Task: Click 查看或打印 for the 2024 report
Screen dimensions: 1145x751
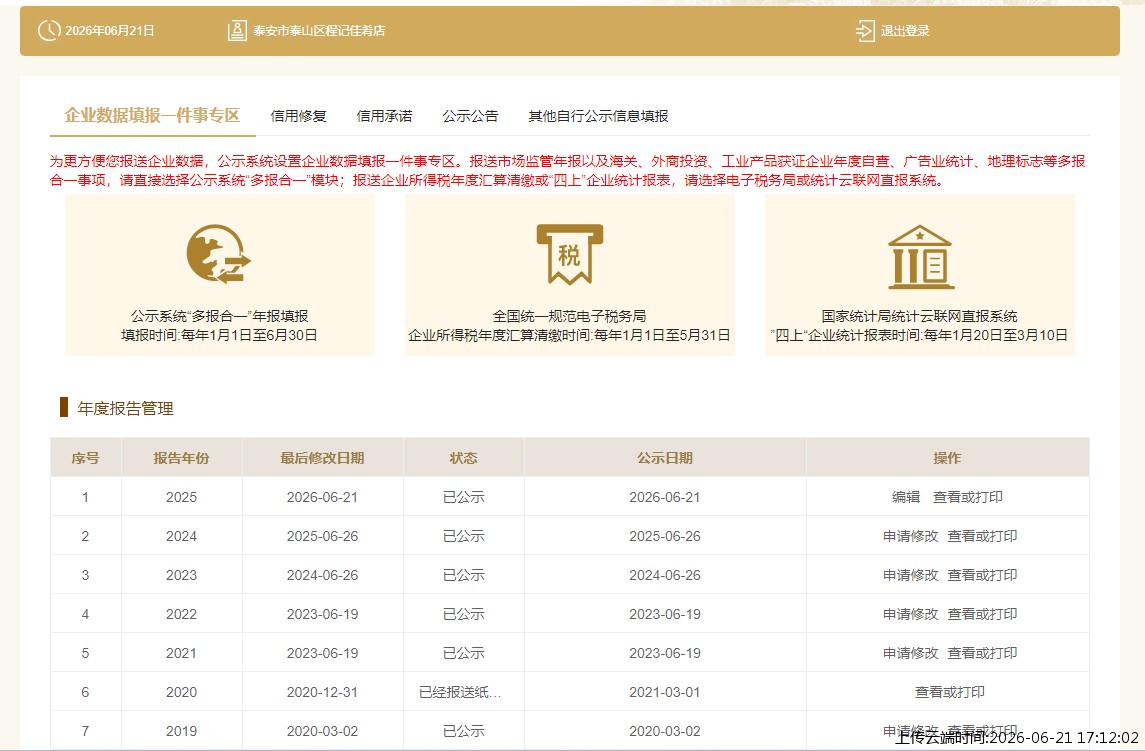Action: (x=982, y=536)
